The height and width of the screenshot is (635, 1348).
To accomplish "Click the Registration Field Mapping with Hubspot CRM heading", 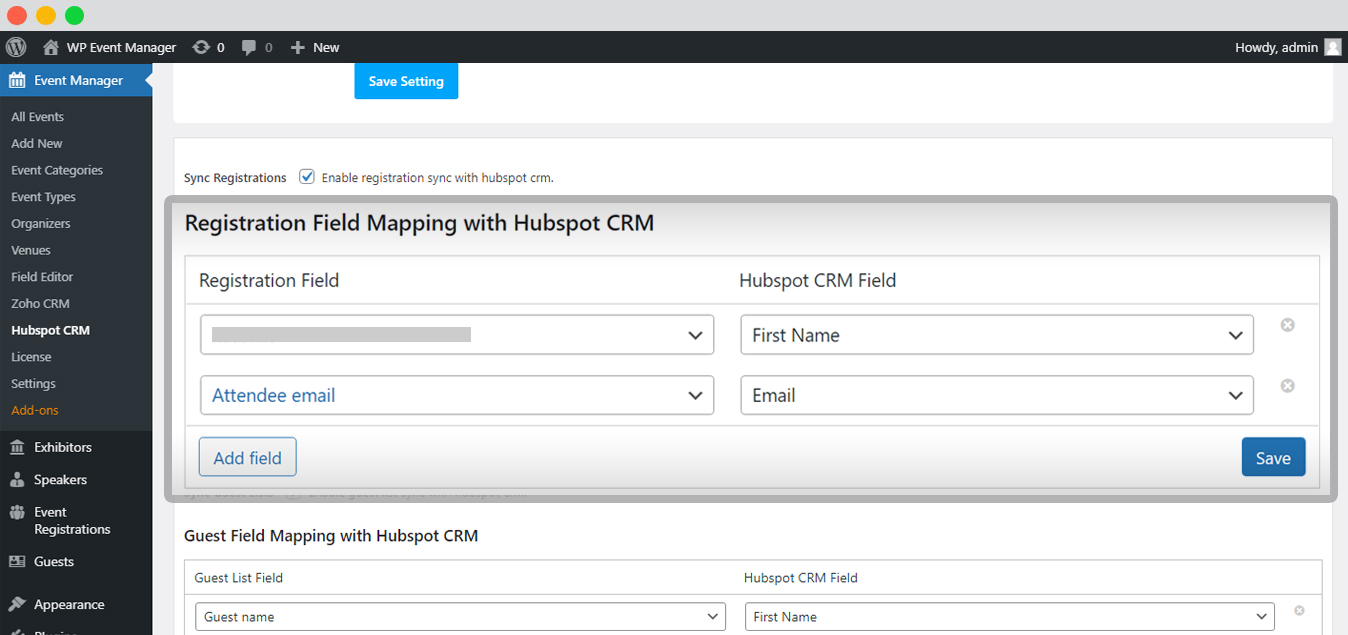I will coord(420,223).
